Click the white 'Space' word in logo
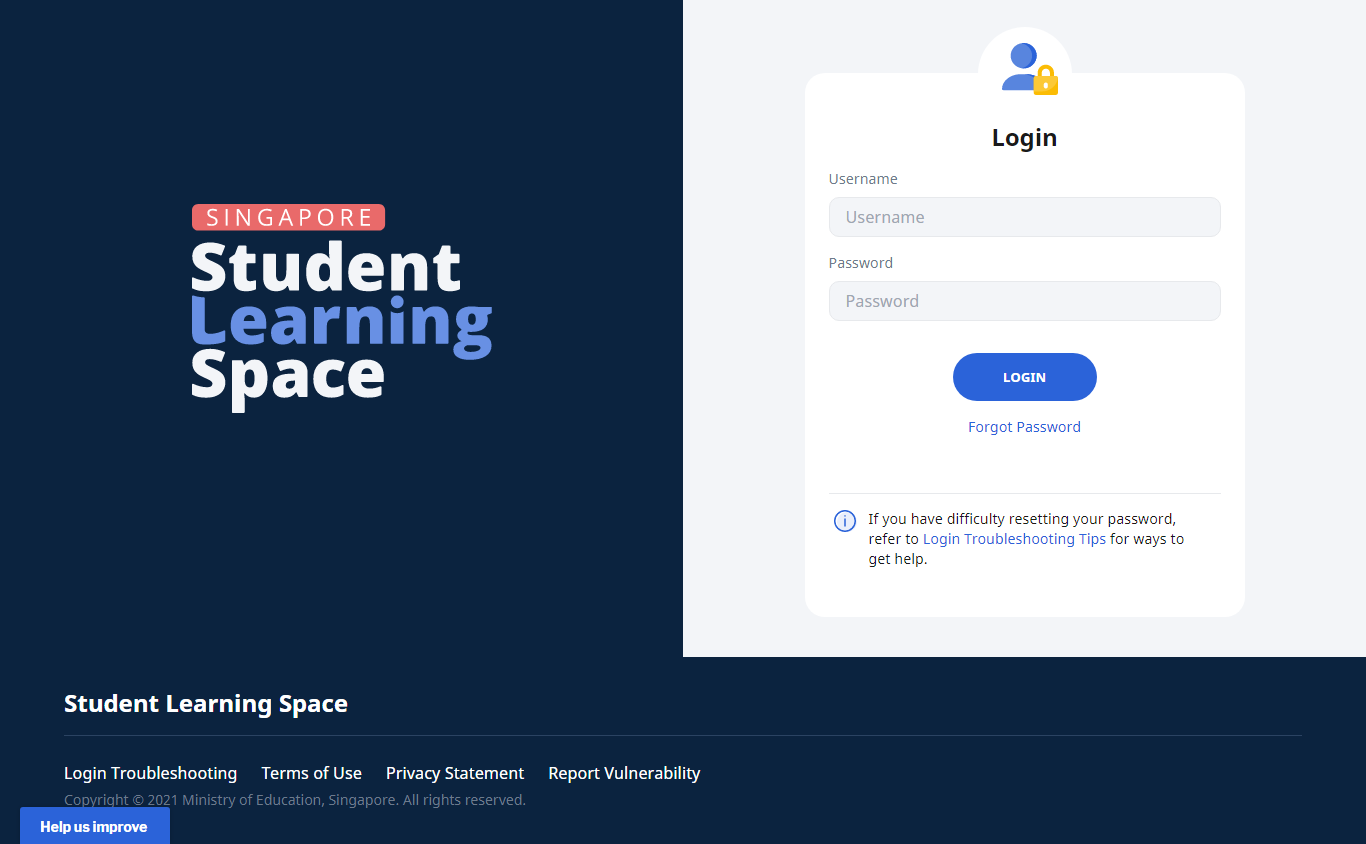Image resolution: width=1366 pixels, height=844 pixels. pos(288,375)
